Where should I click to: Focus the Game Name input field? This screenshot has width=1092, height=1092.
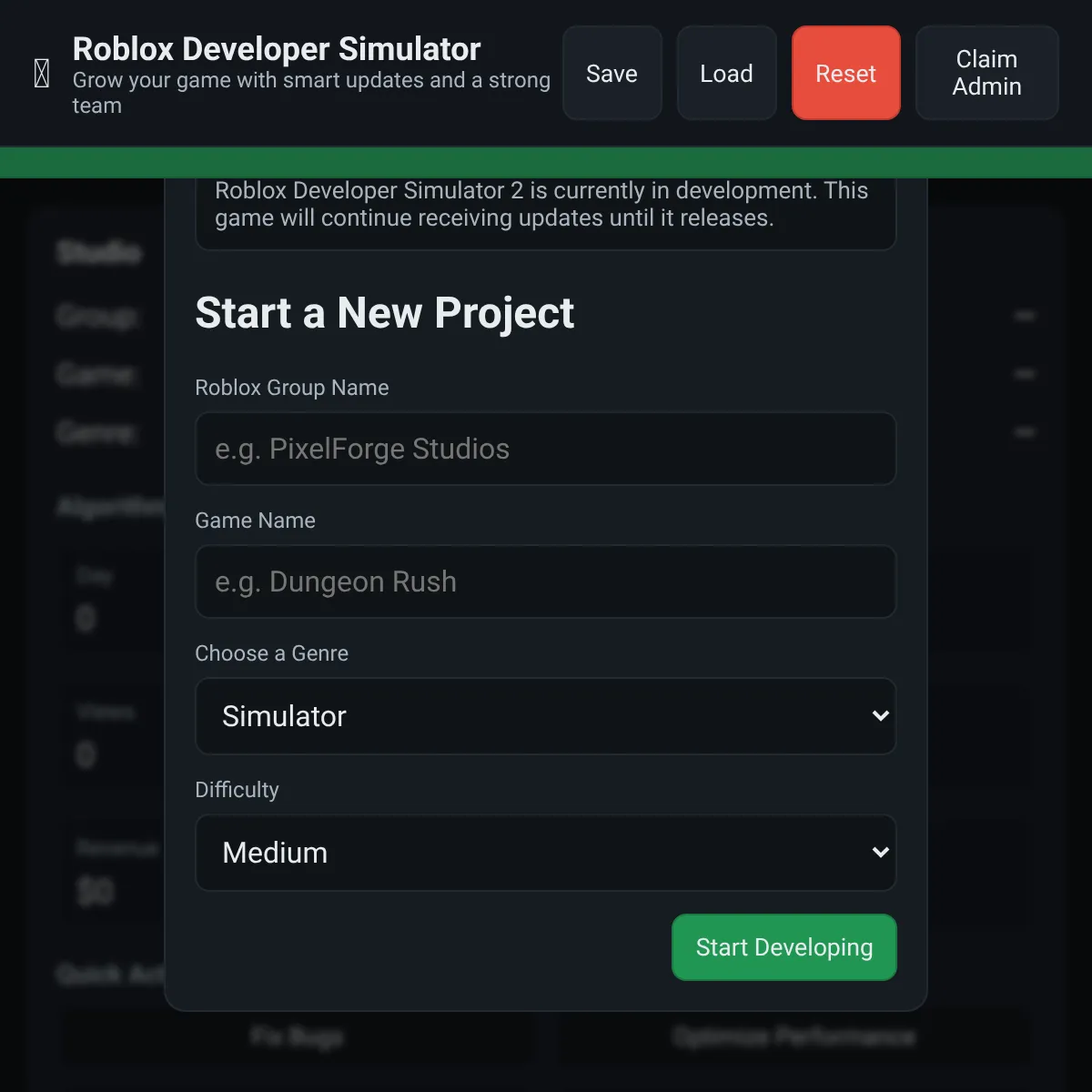click(546, 581)
